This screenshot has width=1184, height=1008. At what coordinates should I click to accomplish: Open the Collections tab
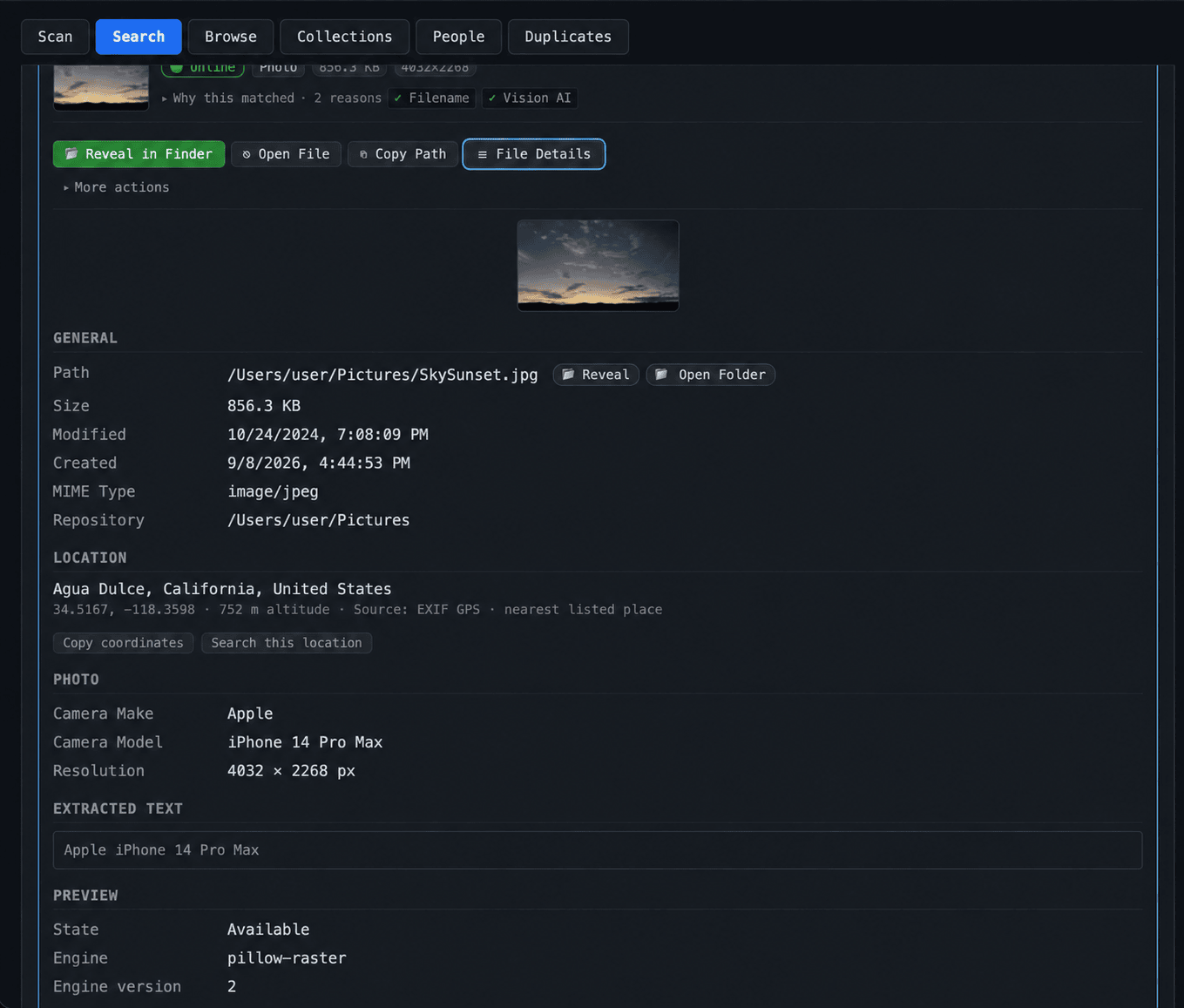click(x=344, y=37)
